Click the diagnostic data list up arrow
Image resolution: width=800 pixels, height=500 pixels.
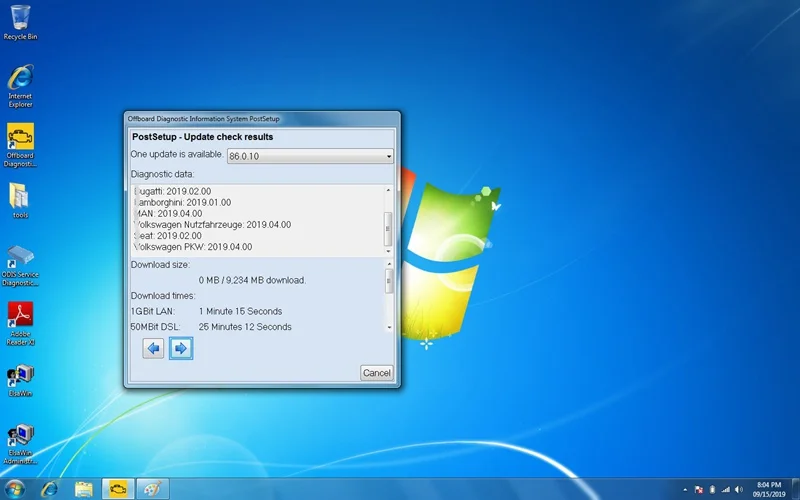pyautogui.click(x=388, y=190)
